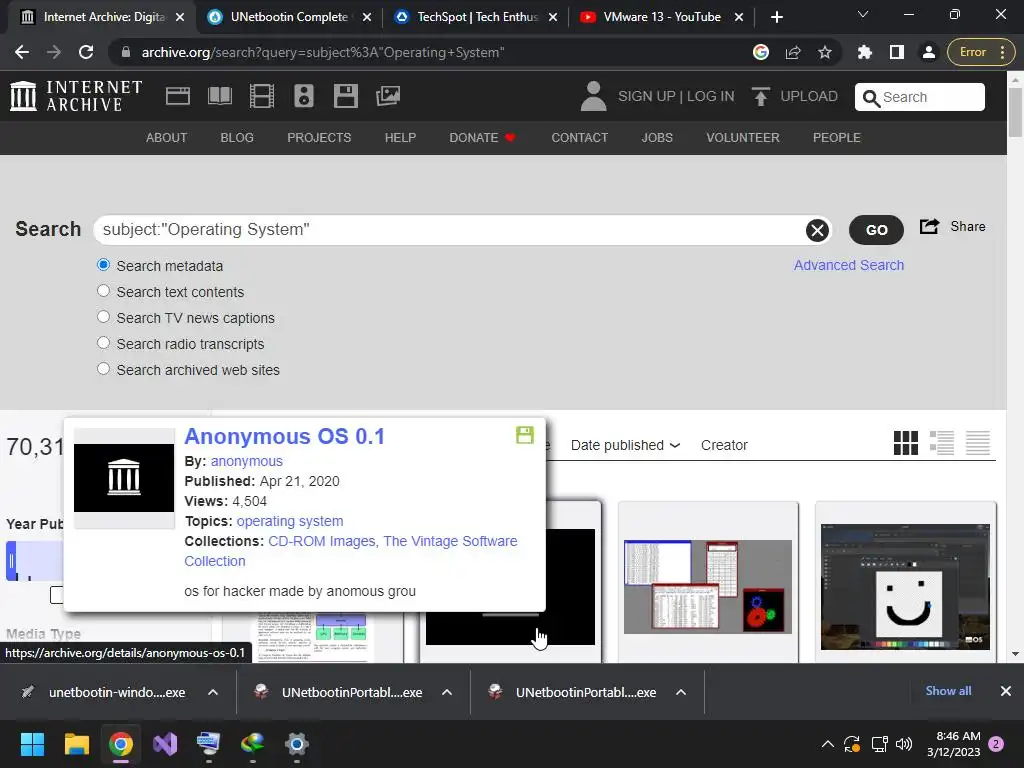This screenshot has width=1024, height=768.
Task: Open File Explorer from taskbar
Action: tap(76, 744)
